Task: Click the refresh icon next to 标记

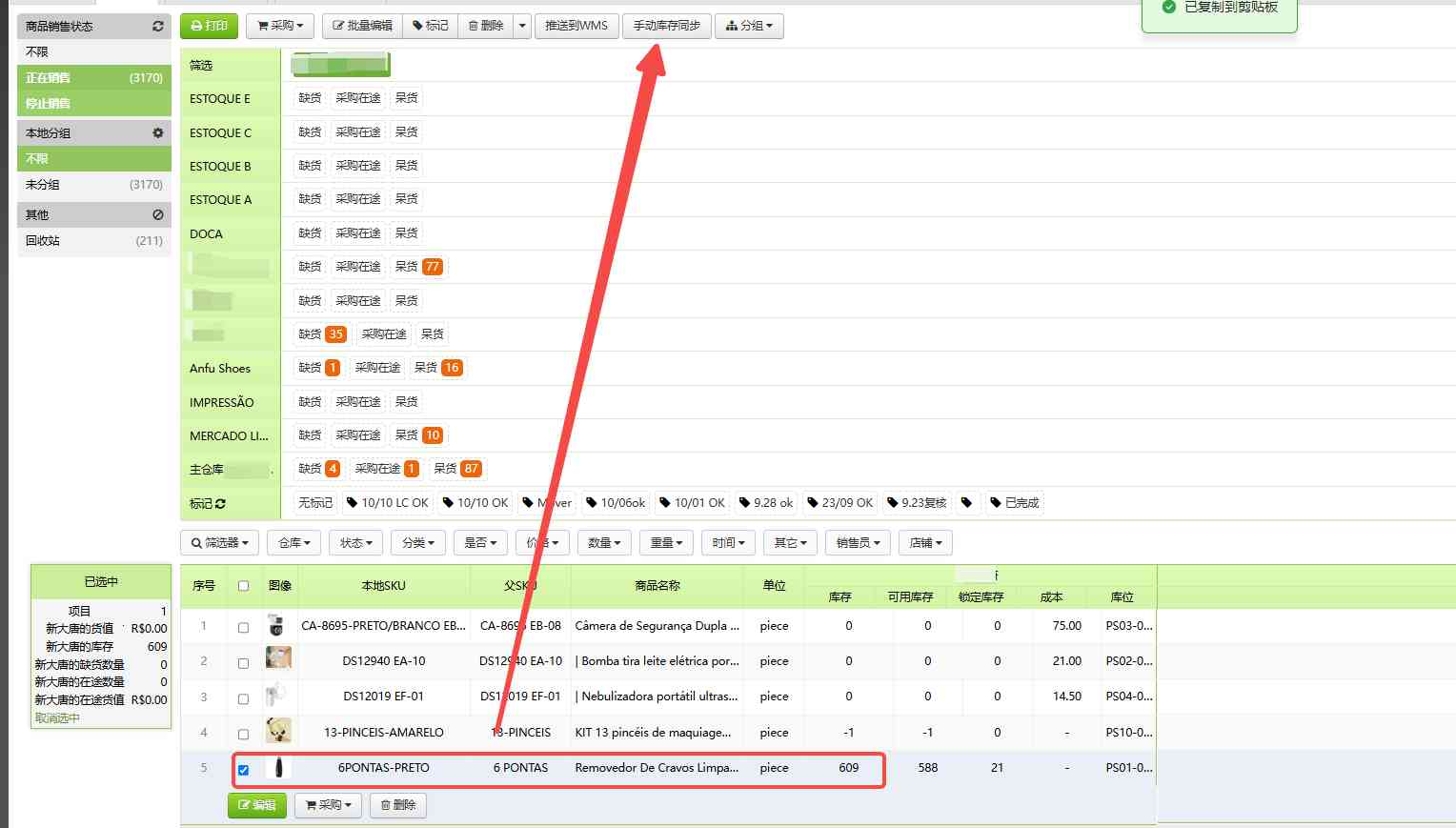Action: pos(221,504)
